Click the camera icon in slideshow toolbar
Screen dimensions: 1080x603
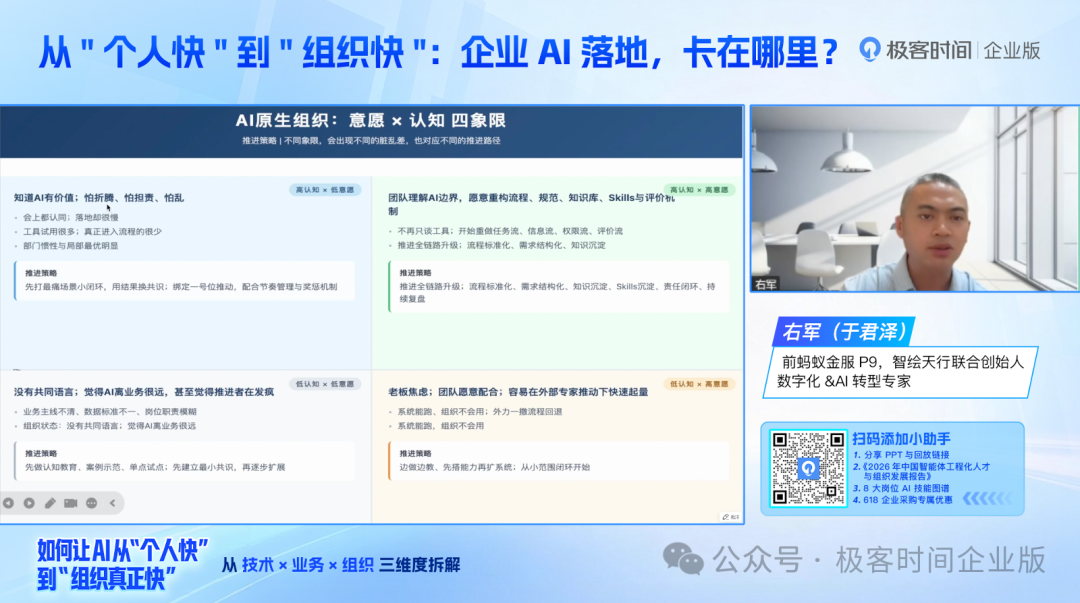pos(70,503)
